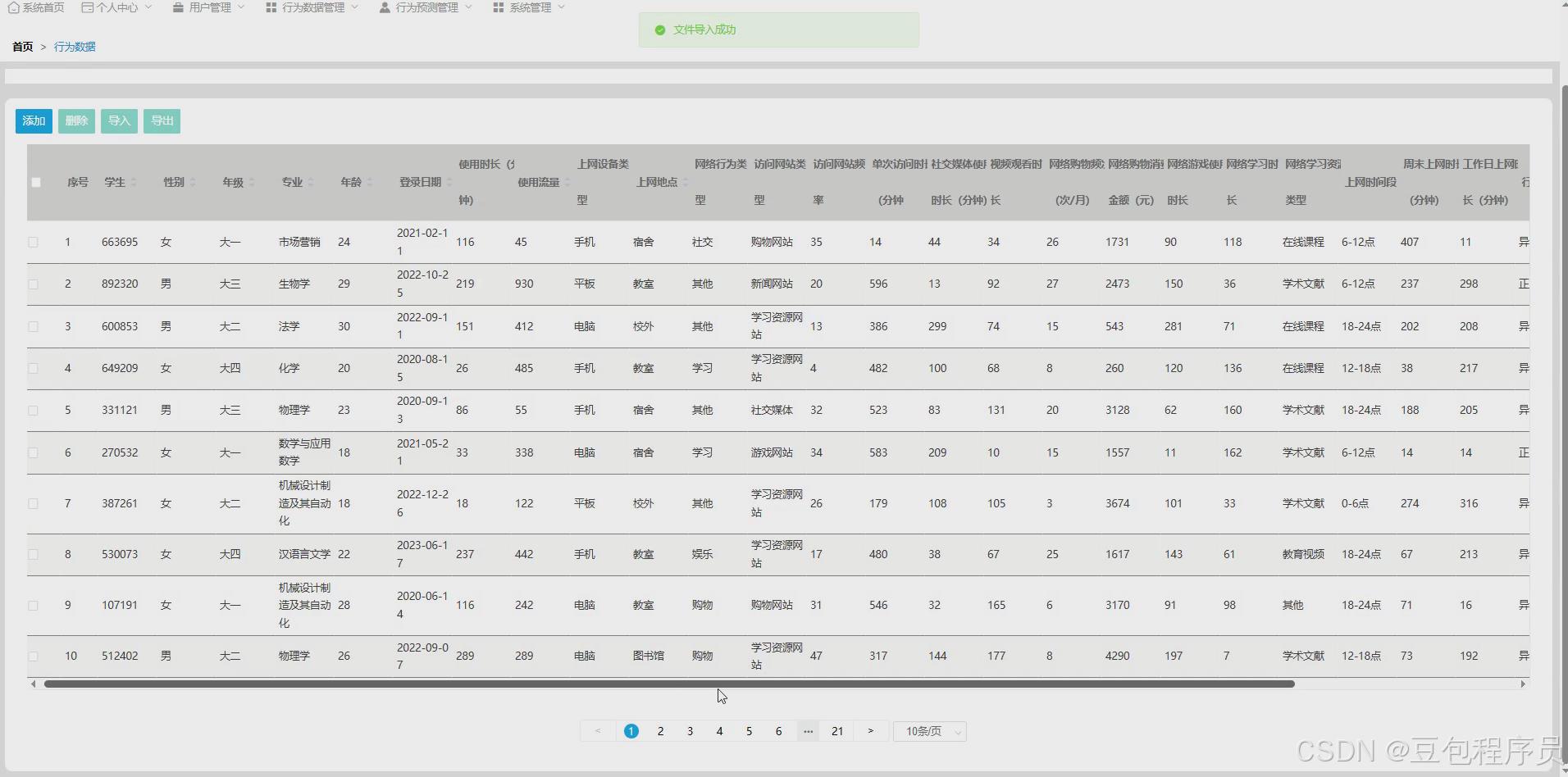Sort by the 学生 column sort arrows
1568x777 pixels.
(x=134, y=182)
